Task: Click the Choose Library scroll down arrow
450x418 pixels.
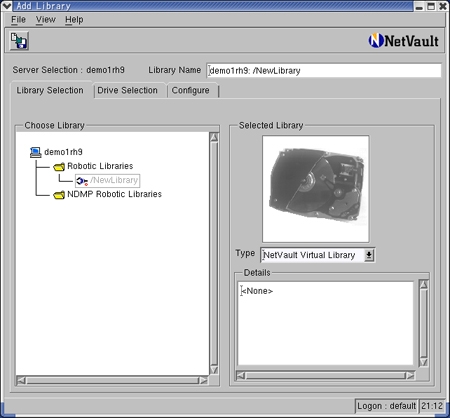Action: [214, 370]
